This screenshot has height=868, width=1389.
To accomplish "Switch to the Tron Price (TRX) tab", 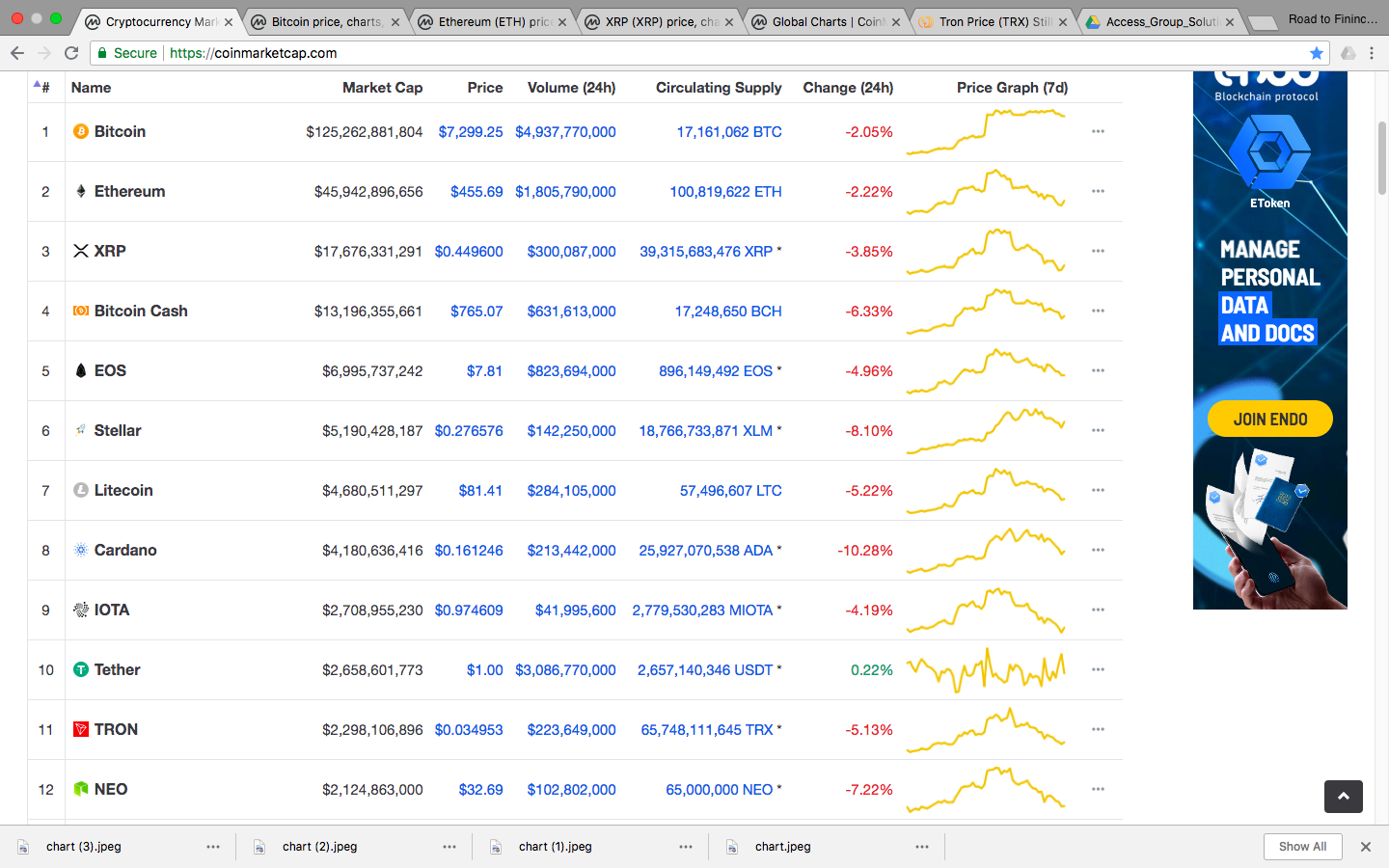I will (994, 21).
